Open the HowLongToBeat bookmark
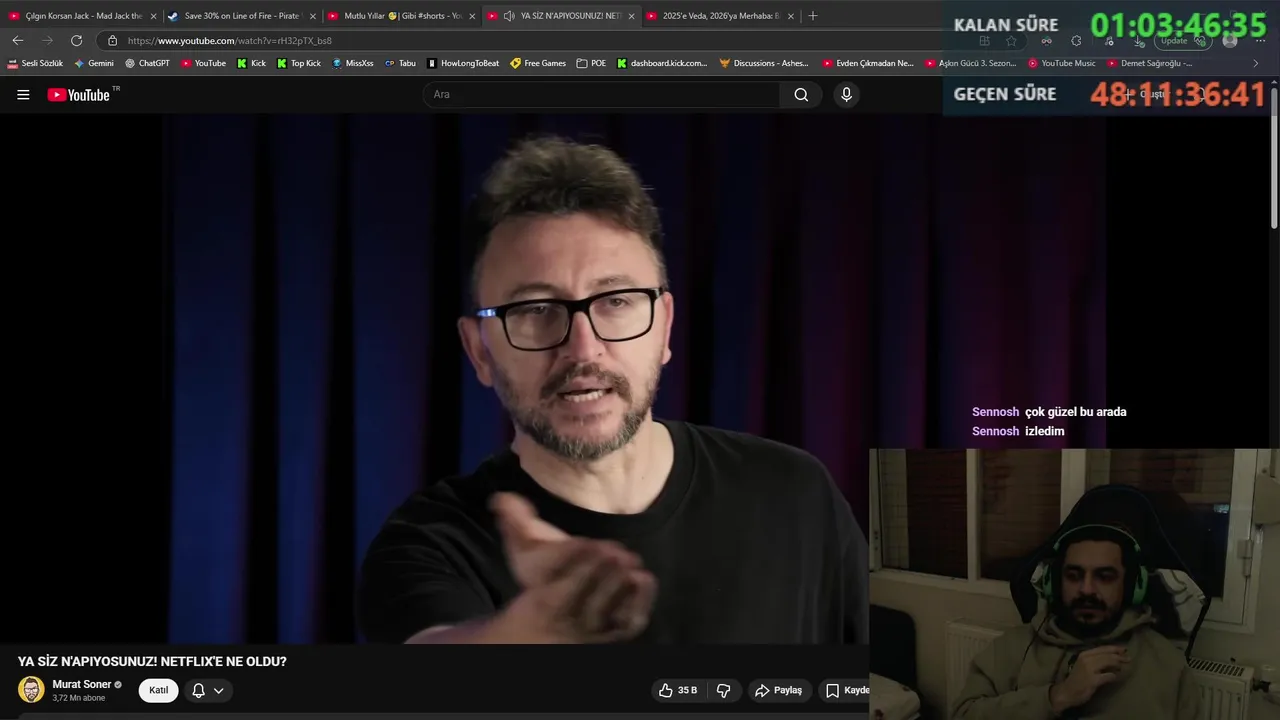This screenshot has width=1280, height=720. [462, 63]
